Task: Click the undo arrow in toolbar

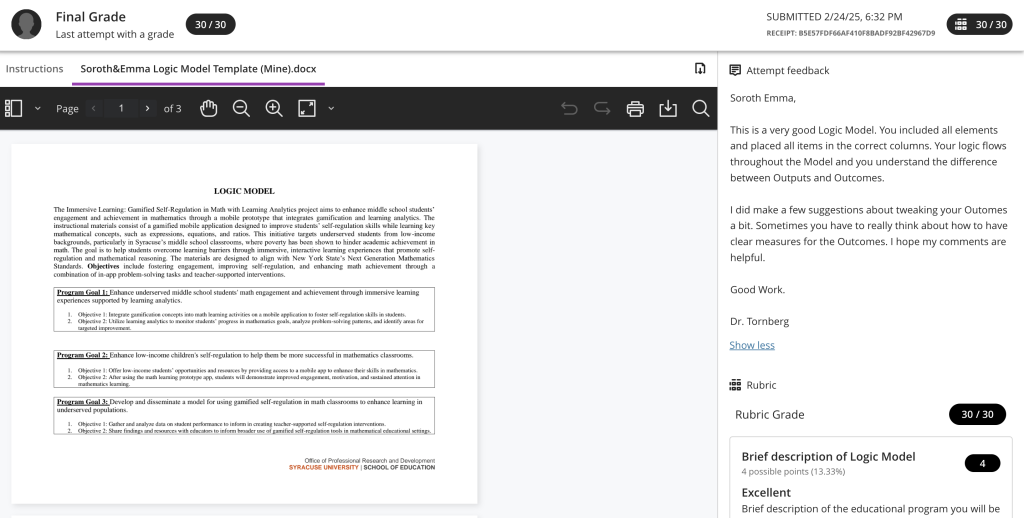Action: (x=569, y=108)
